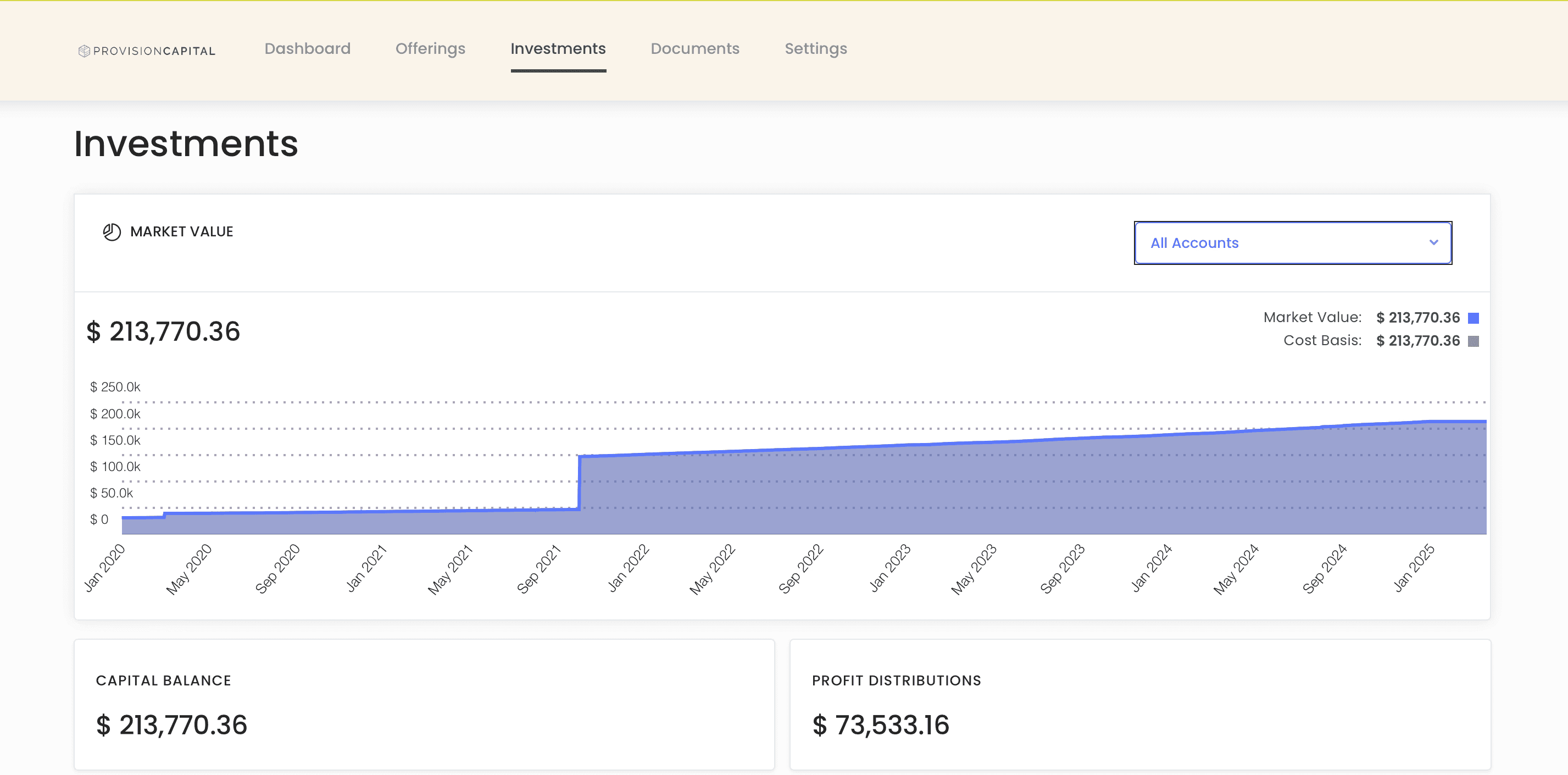Switch to the Documents tab
This screenshot has height=775, width=1568.
694,49
